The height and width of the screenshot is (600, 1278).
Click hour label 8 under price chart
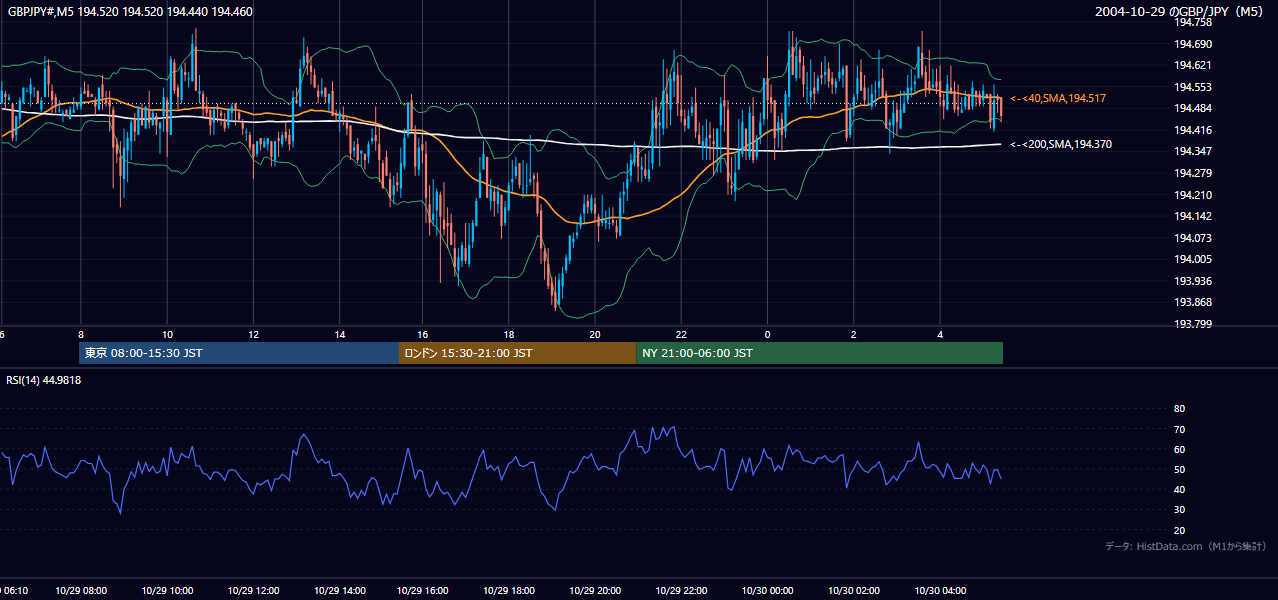coord(81,334)
